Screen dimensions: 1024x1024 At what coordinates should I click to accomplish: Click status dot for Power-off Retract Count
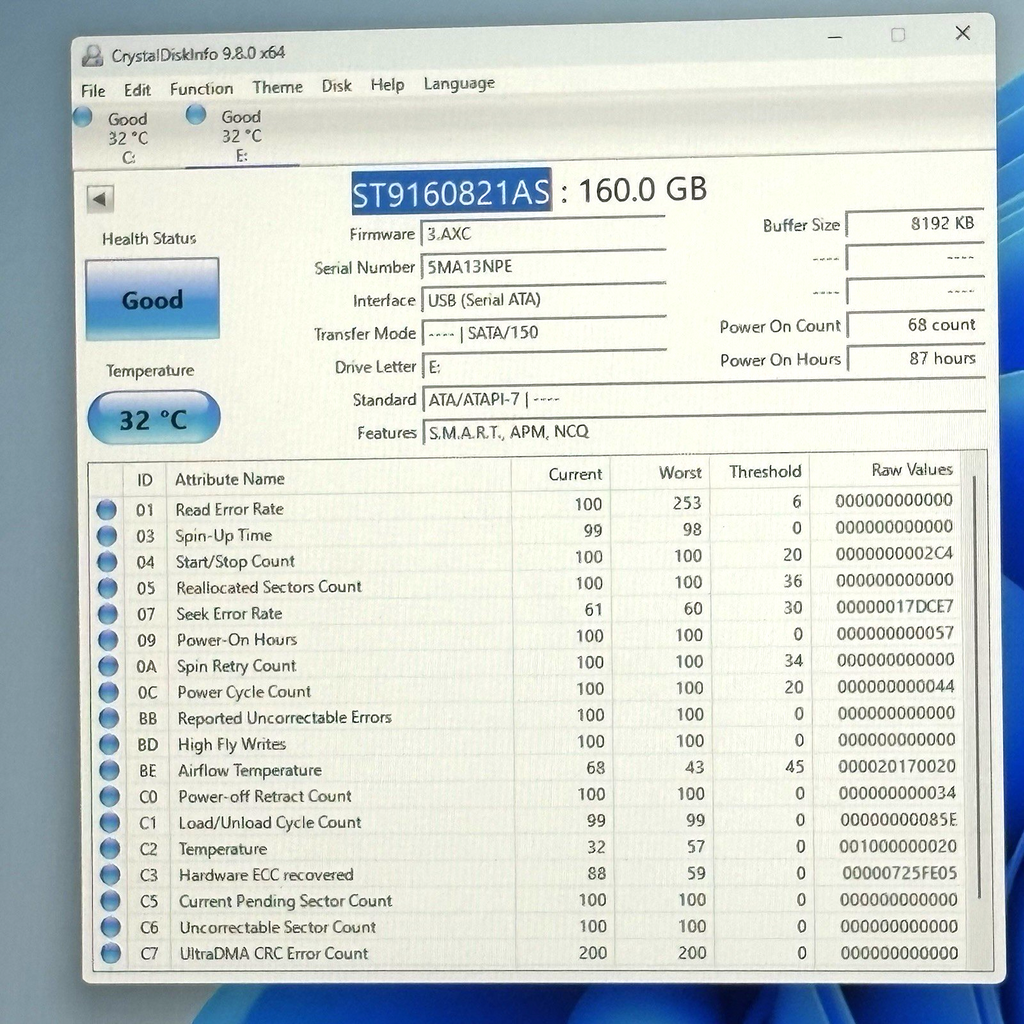pyautogui.click(x=110, y=797)
